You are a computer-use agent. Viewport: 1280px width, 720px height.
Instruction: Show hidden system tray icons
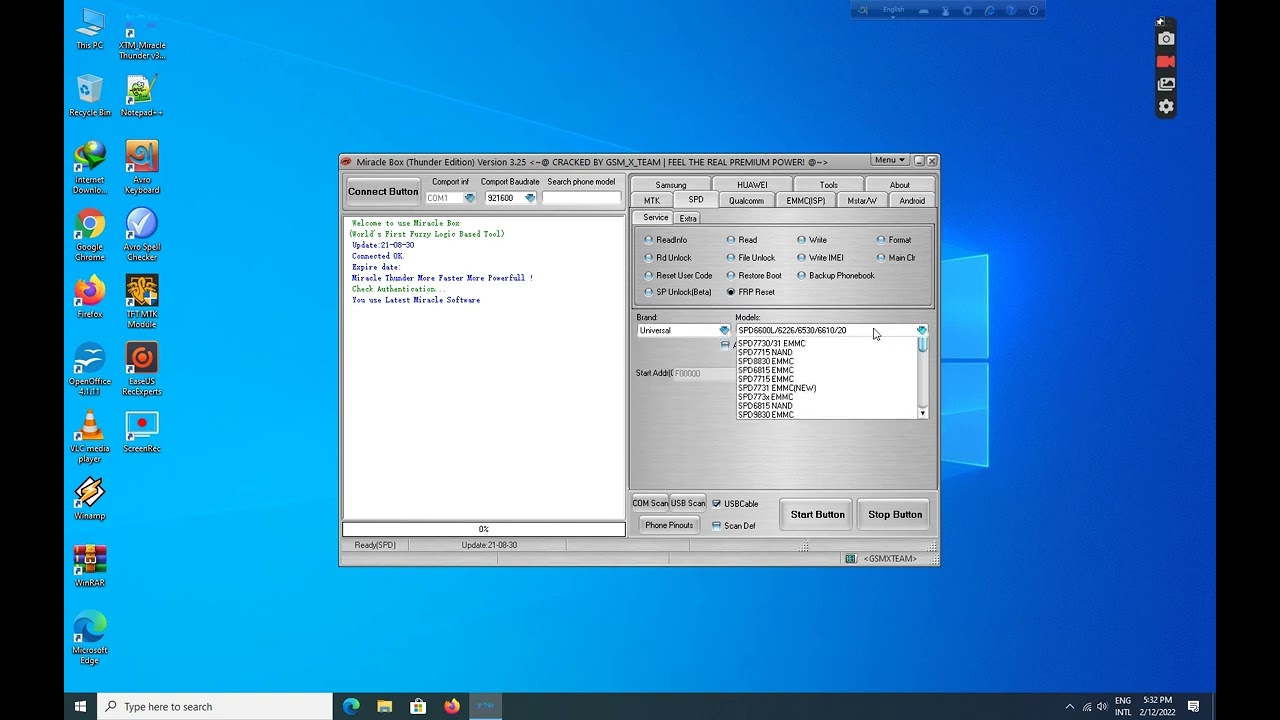click(1069, 706)
